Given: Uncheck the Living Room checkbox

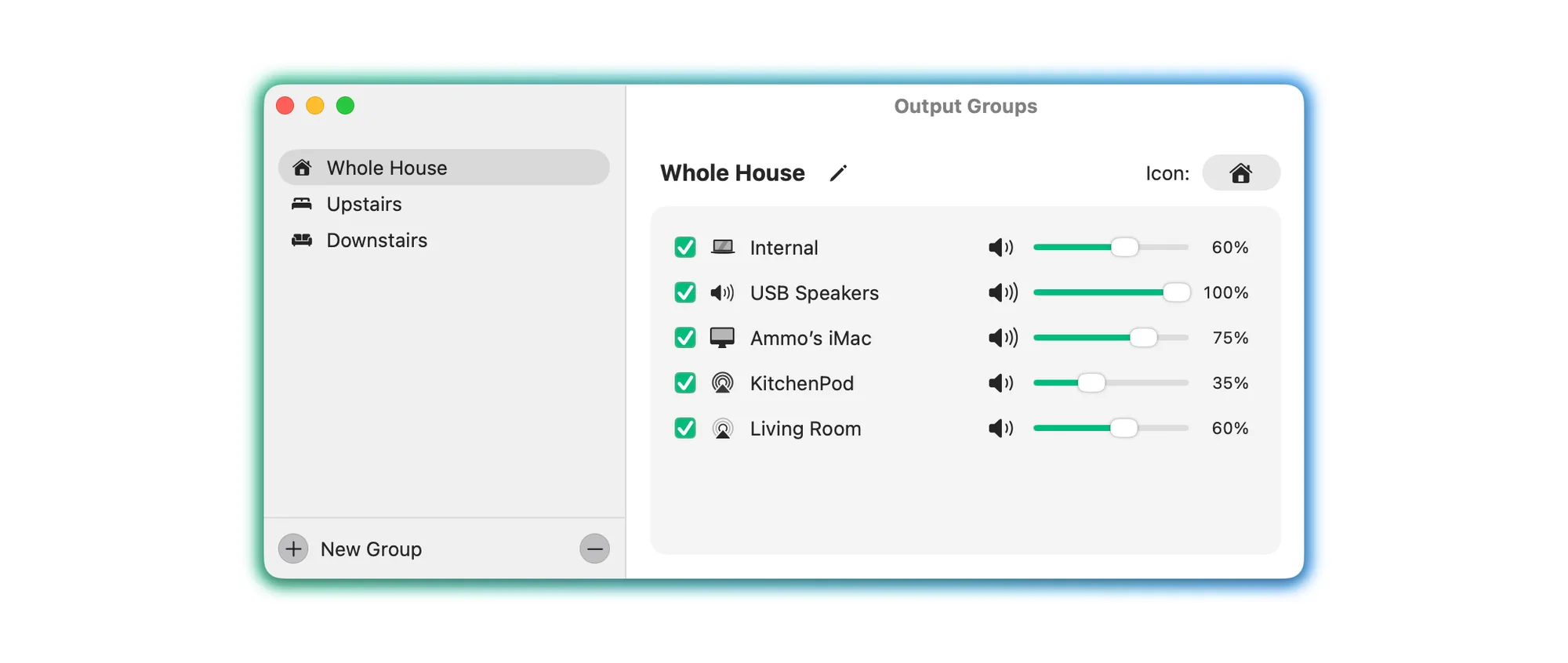Looking at the screenshot, I should pos(685,429).
